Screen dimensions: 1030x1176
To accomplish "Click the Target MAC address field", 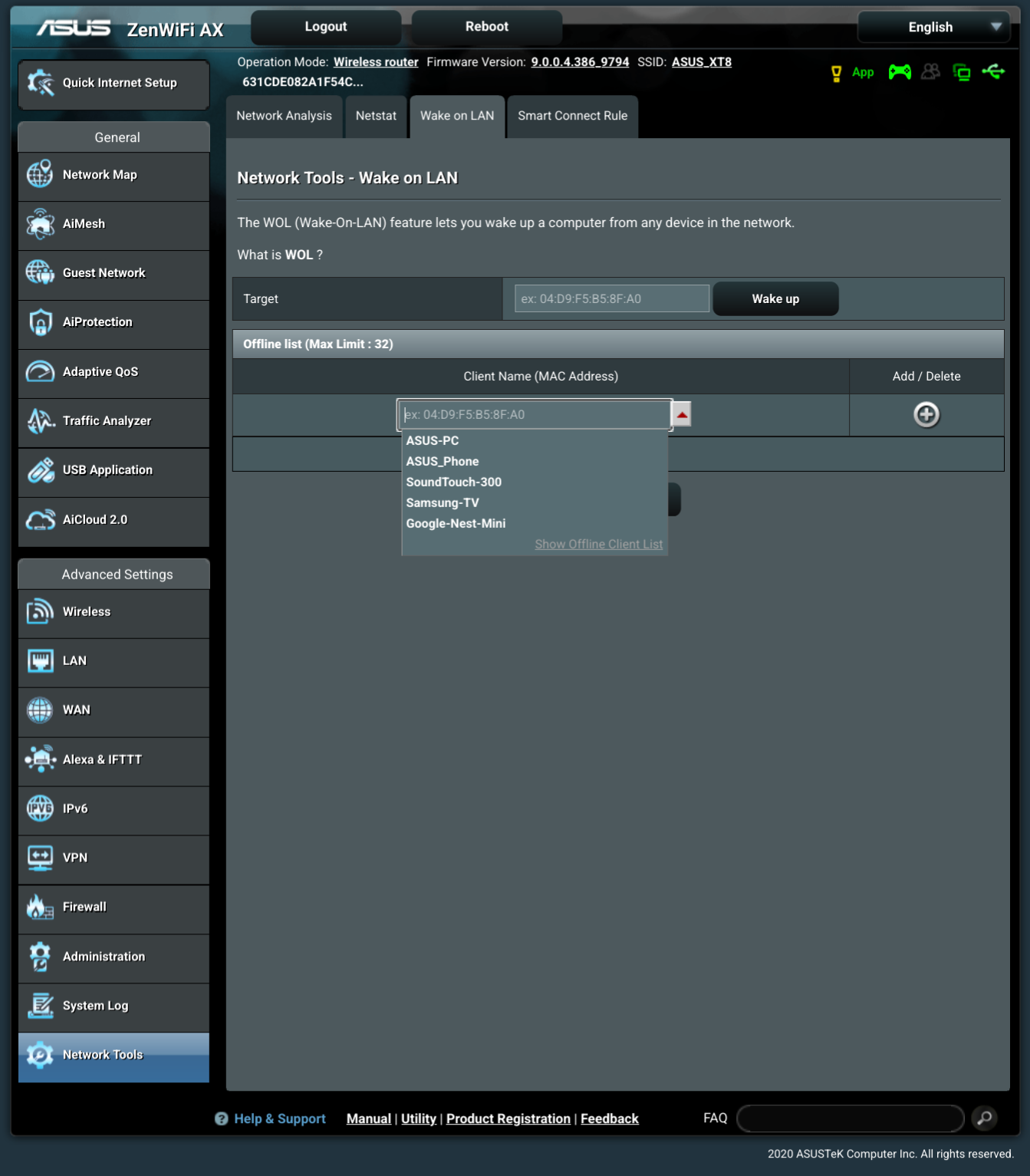I will coord(612,298).
